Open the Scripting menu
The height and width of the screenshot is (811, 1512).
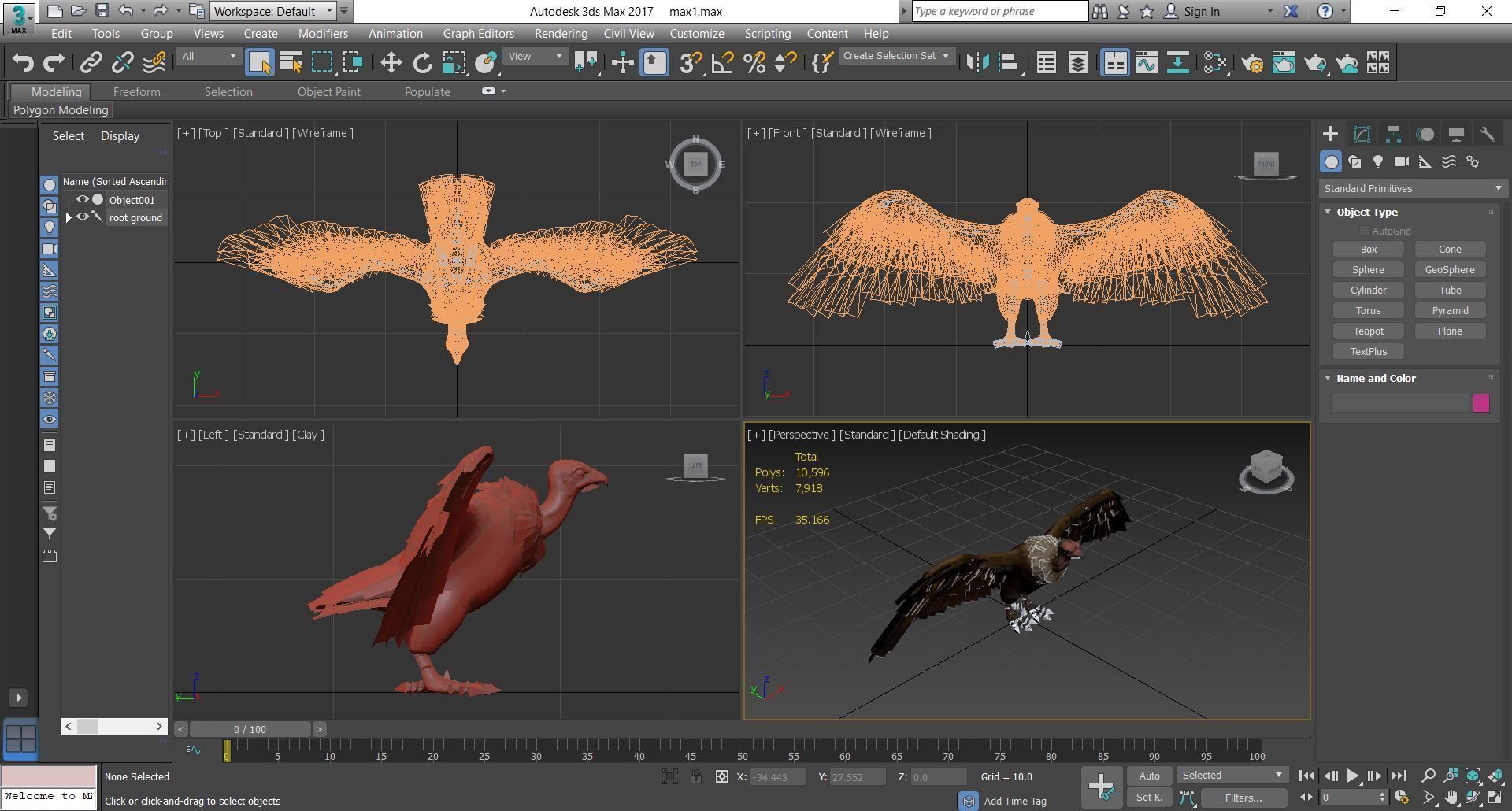(x=767, y=33)
